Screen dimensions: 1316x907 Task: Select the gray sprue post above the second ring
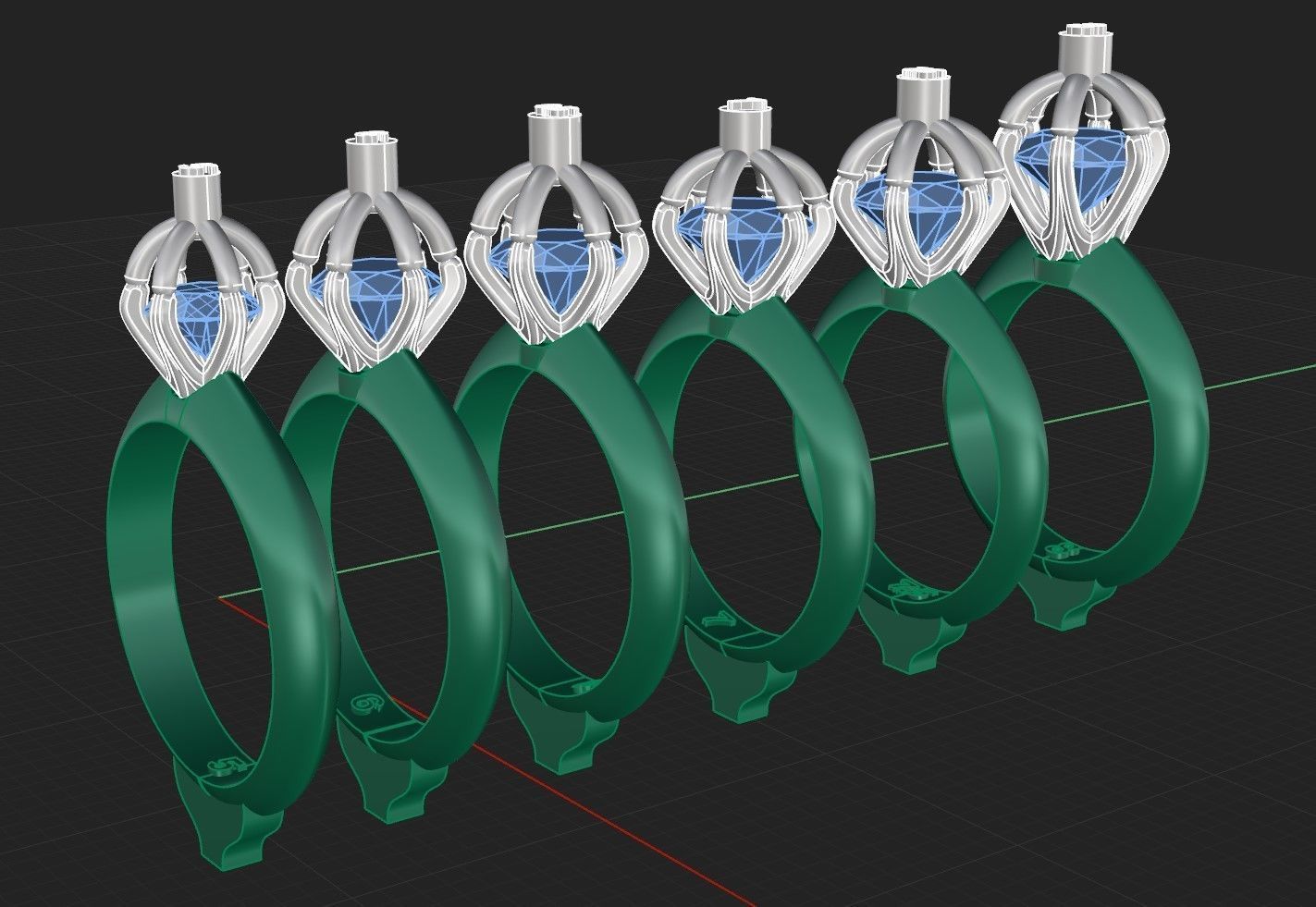[372, 166]
